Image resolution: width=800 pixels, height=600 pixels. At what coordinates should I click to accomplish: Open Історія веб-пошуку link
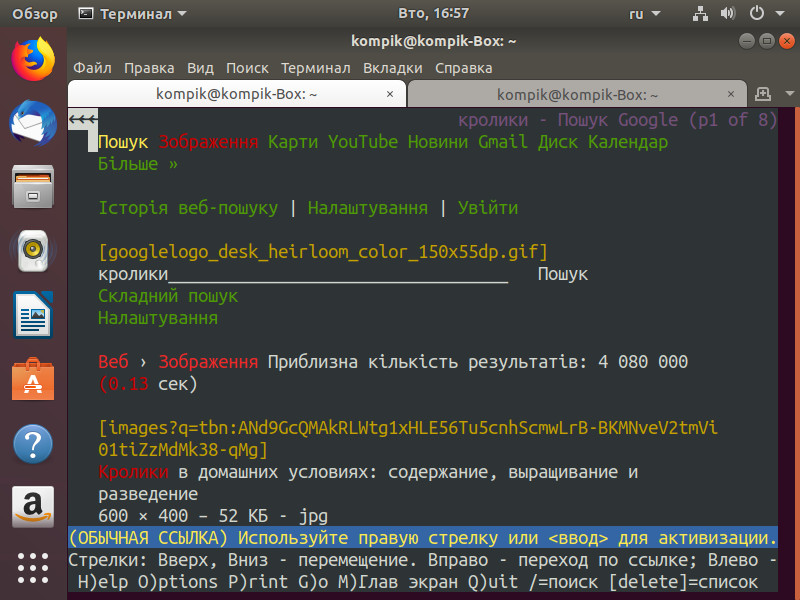coord(188,208)
